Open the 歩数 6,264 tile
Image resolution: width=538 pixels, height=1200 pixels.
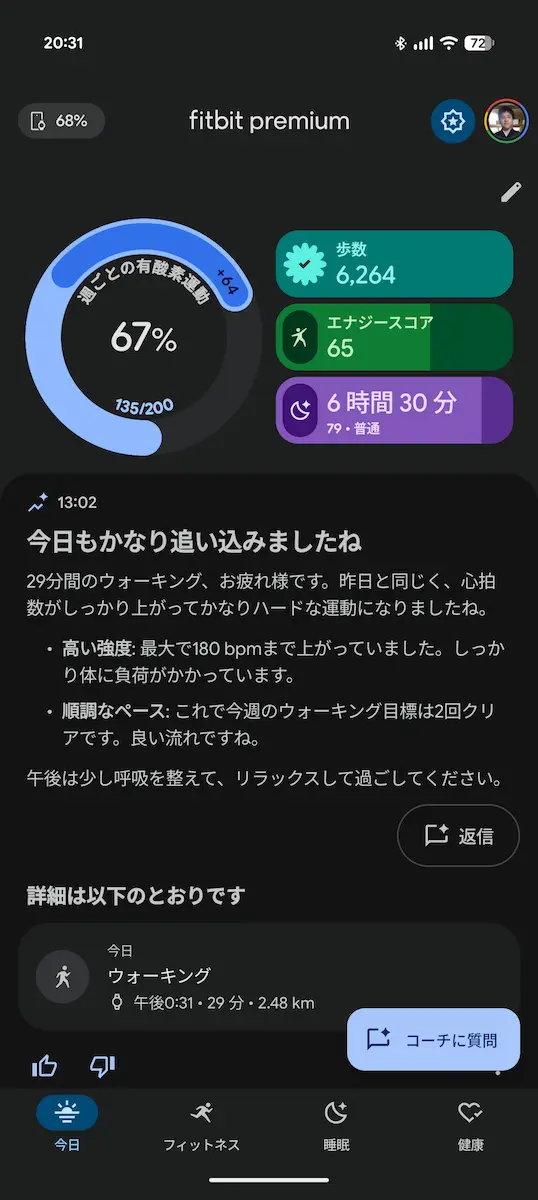[x=394, y=264]
